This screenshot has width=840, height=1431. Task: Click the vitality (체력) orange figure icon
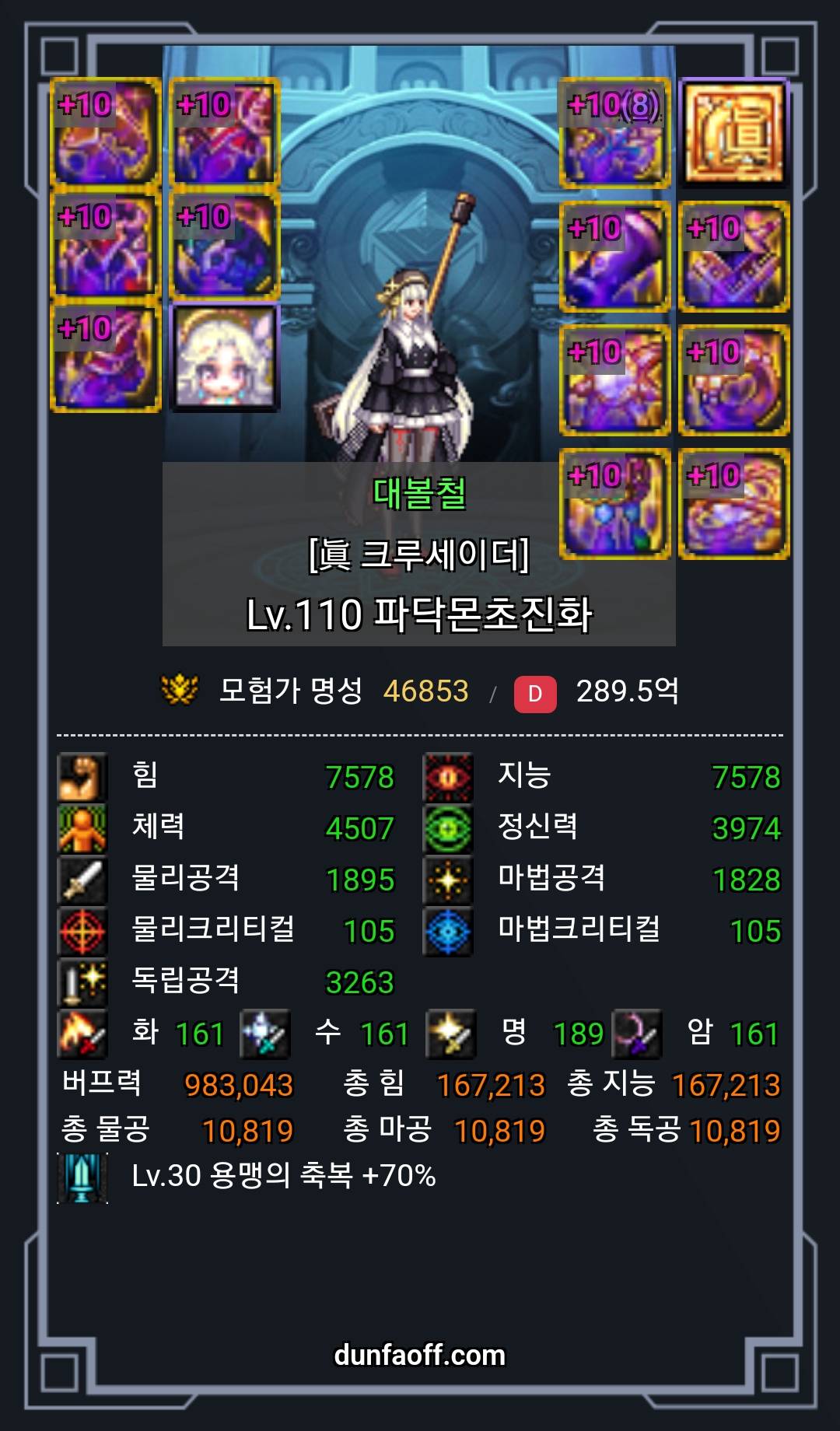pos(82,827)
